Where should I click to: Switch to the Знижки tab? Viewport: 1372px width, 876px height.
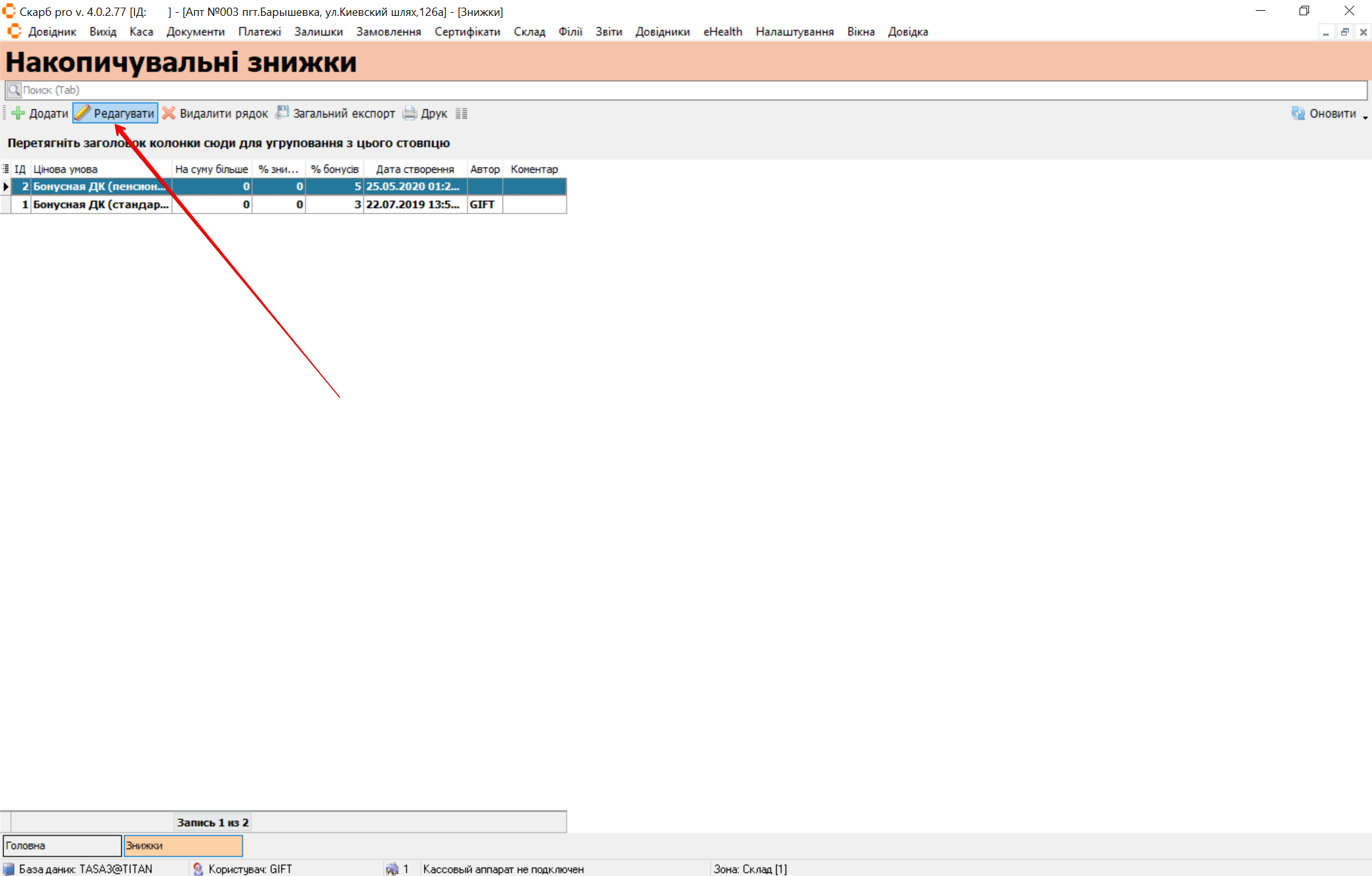pos(183,845)
